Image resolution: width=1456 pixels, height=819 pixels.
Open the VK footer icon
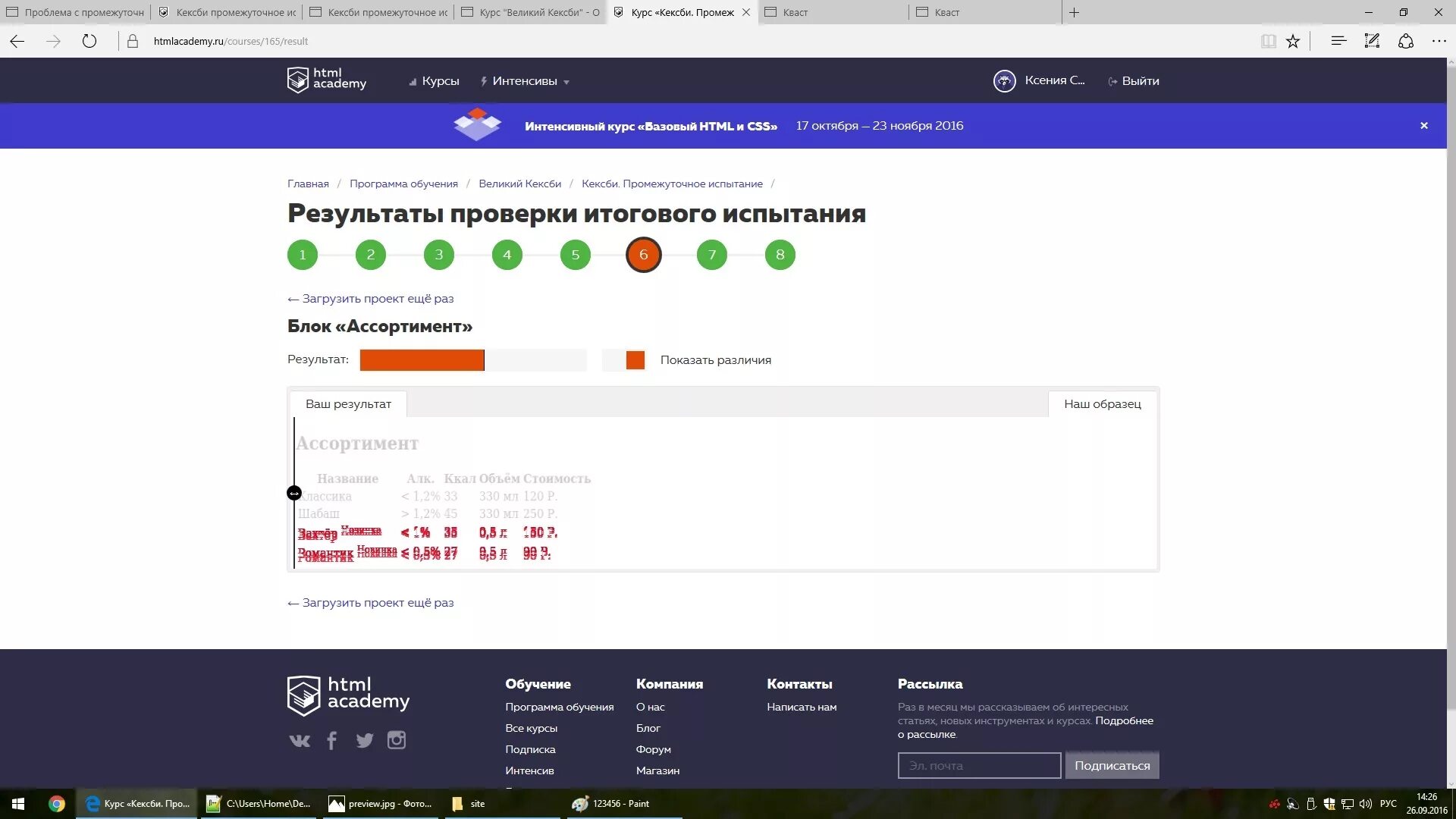coord(300,740)
